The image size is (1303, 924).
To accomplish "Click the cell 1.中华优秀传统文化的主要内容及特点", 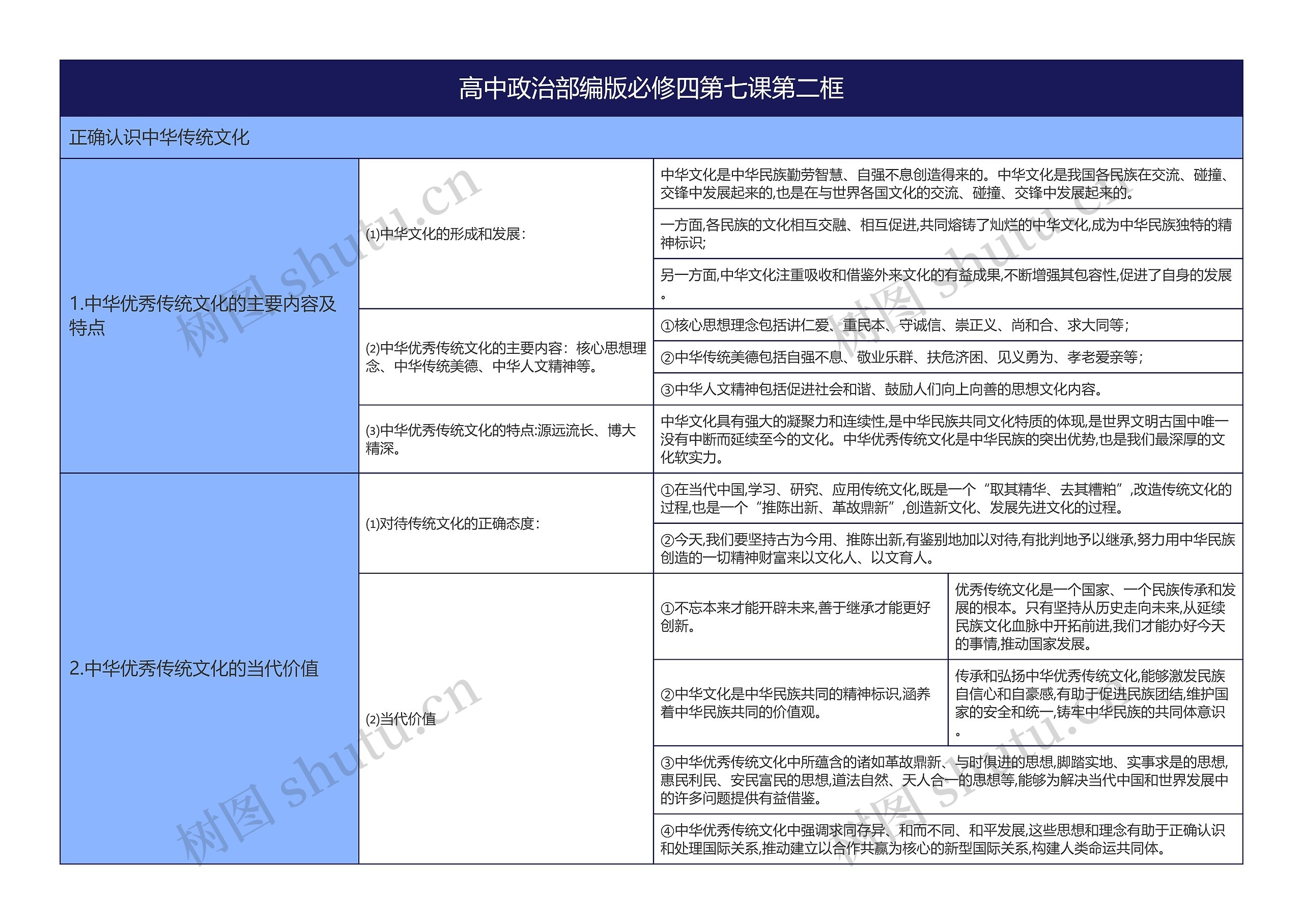I will (209, 316).
